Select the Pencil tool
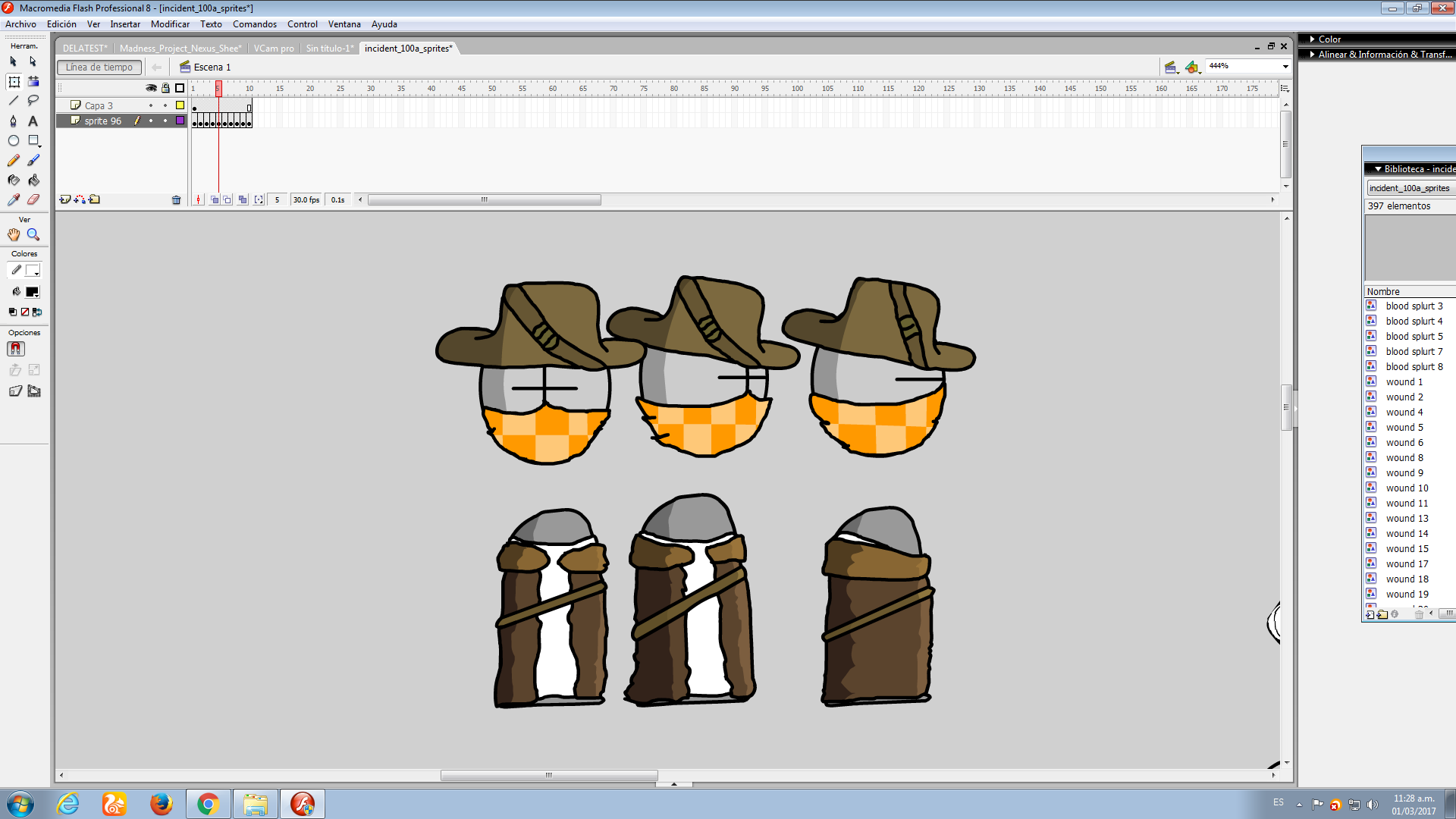1456x819 pixels. pos(14,160)
